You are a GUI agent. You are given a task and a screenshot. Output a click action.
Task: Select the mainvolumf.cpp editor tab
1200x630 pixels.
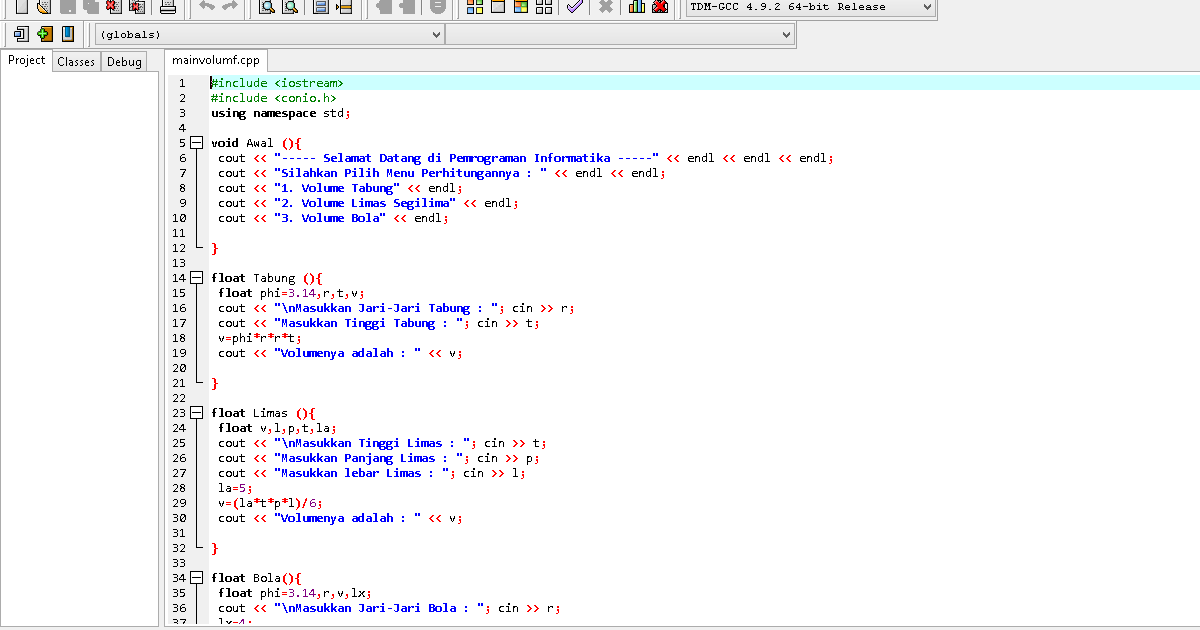pyautogui.click(x=214, y=60)
